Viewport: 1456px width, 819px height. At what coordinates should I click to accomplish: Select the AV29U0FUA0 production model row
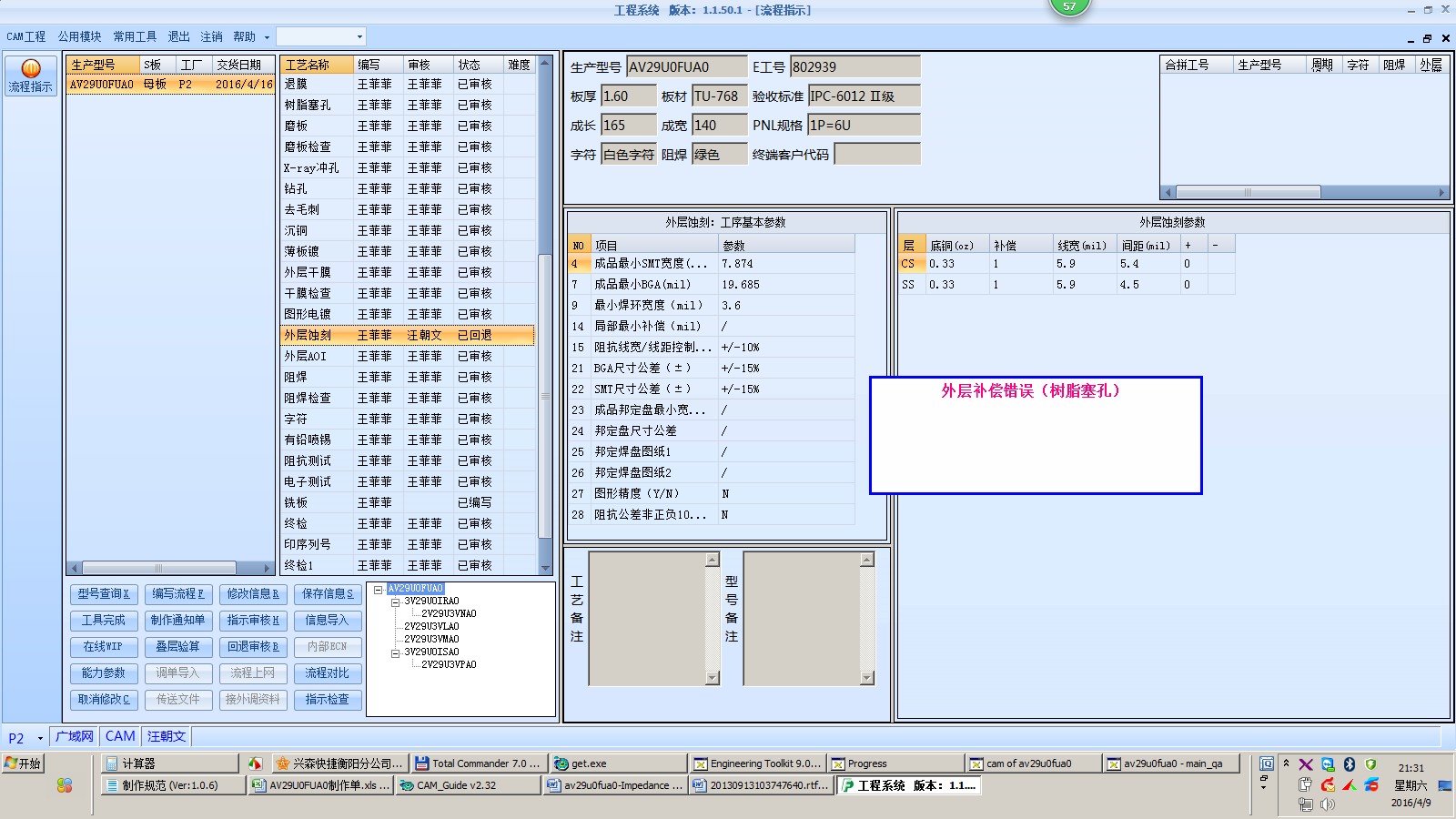171,85
